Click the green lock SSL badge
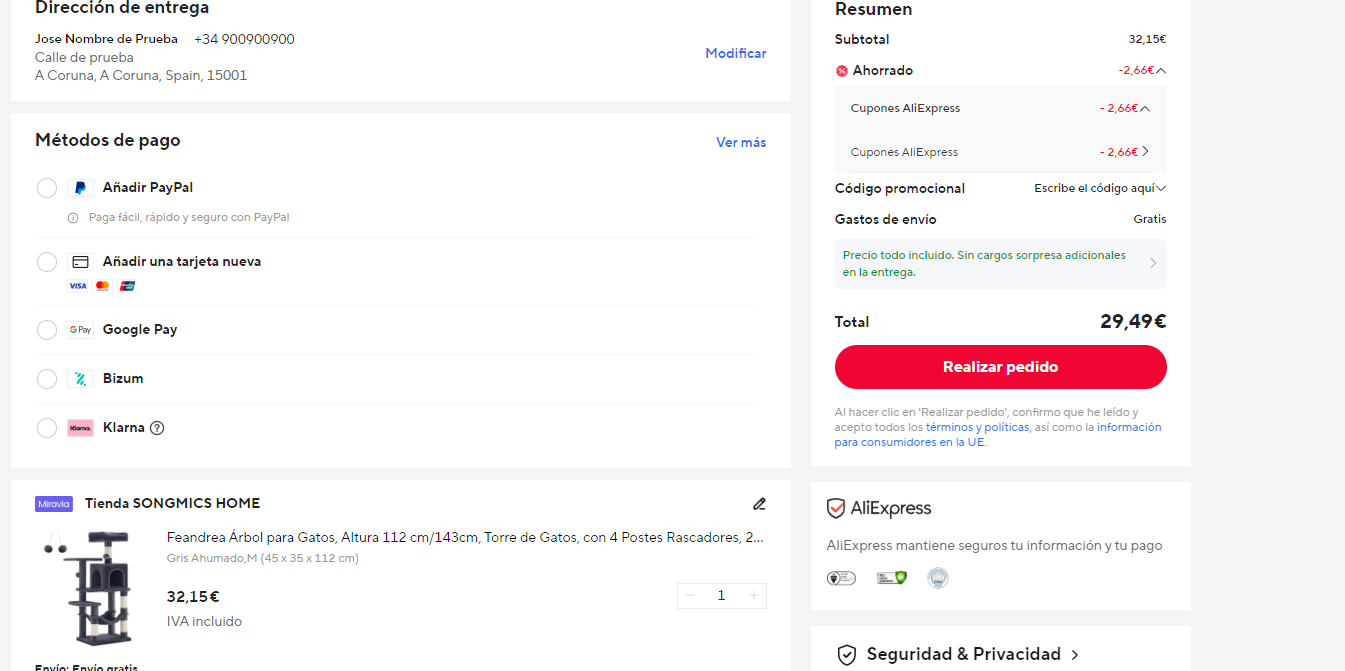The image size is (1345, 671). 891,578
